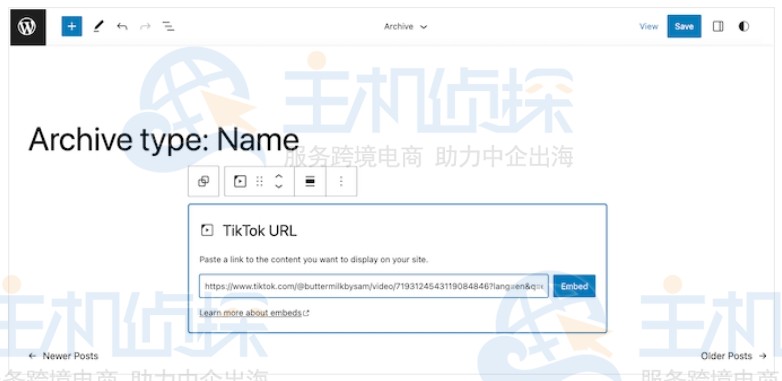
Task: Change the embed block type icon
Action: [240, 182]
